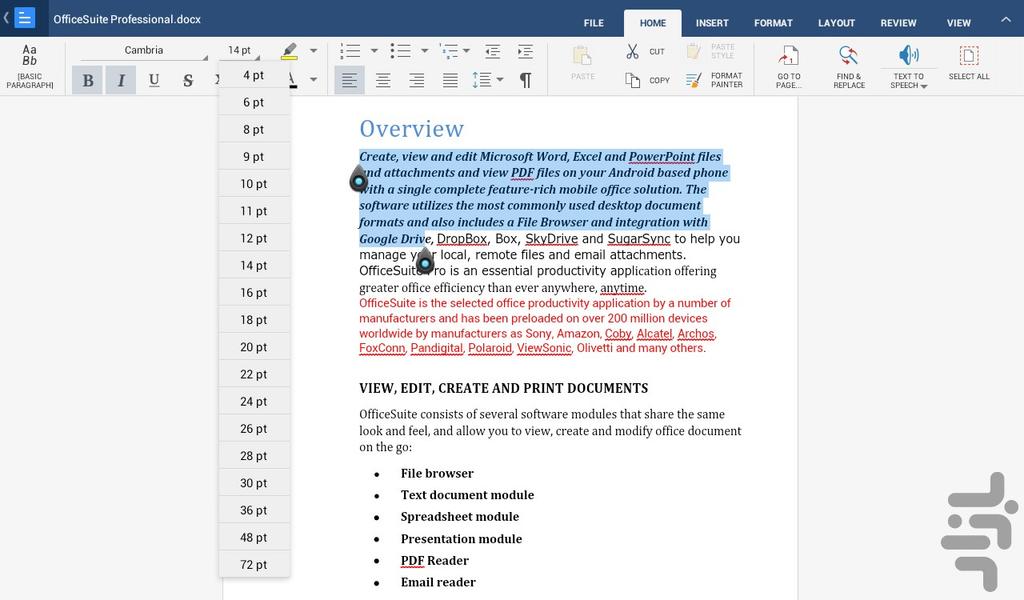The height and width of the screenshot is (600, 1024).
Task: Choose 24 pt from the font size list
Action: coord(254,402)
